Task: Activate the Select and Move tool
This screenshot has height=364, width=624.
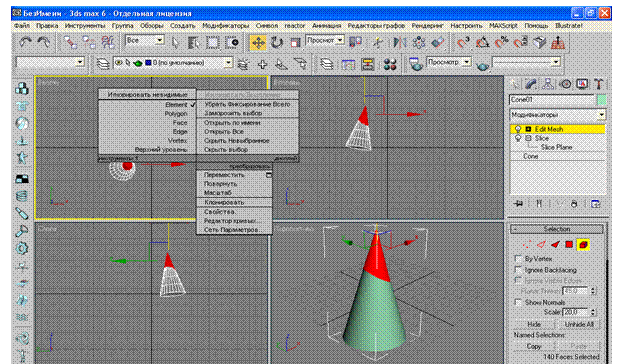Action: (258, 43)
